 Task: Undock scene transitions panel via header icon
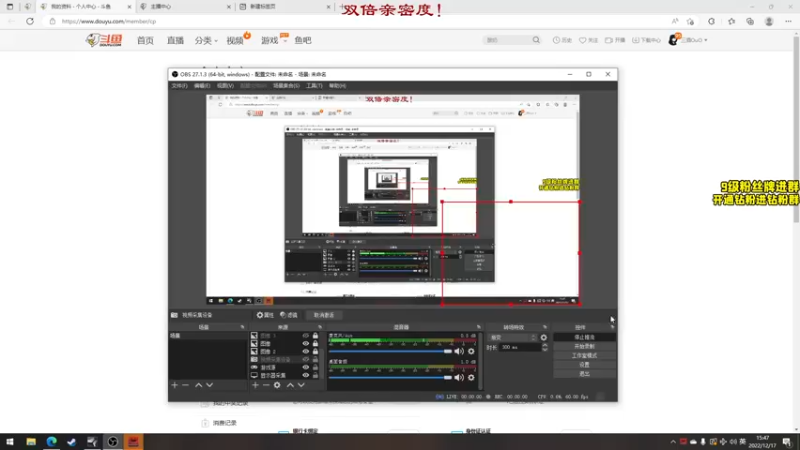point(544,327)
